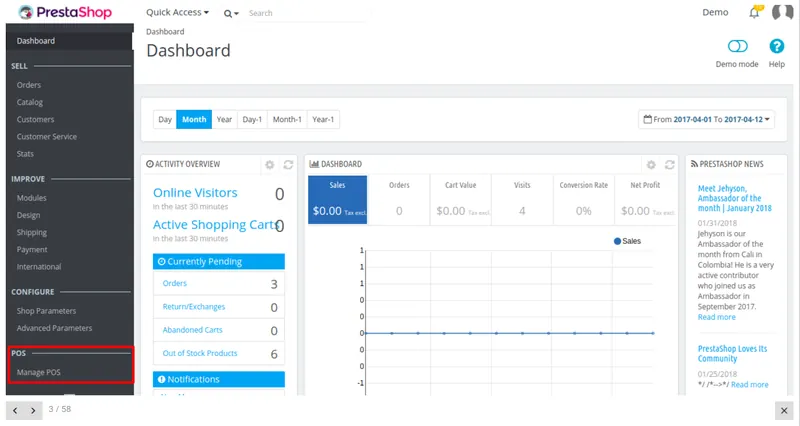The width and height of the screenshot is (800, 426).
Task: Open Return/Exchanges link
Action: tap(193, 307)
